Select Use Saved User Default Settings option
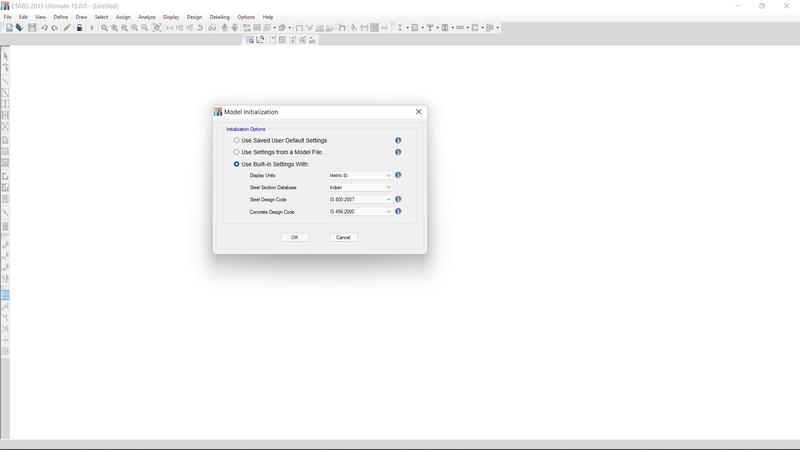Screen dimensions: 800x450 point(236,140)
